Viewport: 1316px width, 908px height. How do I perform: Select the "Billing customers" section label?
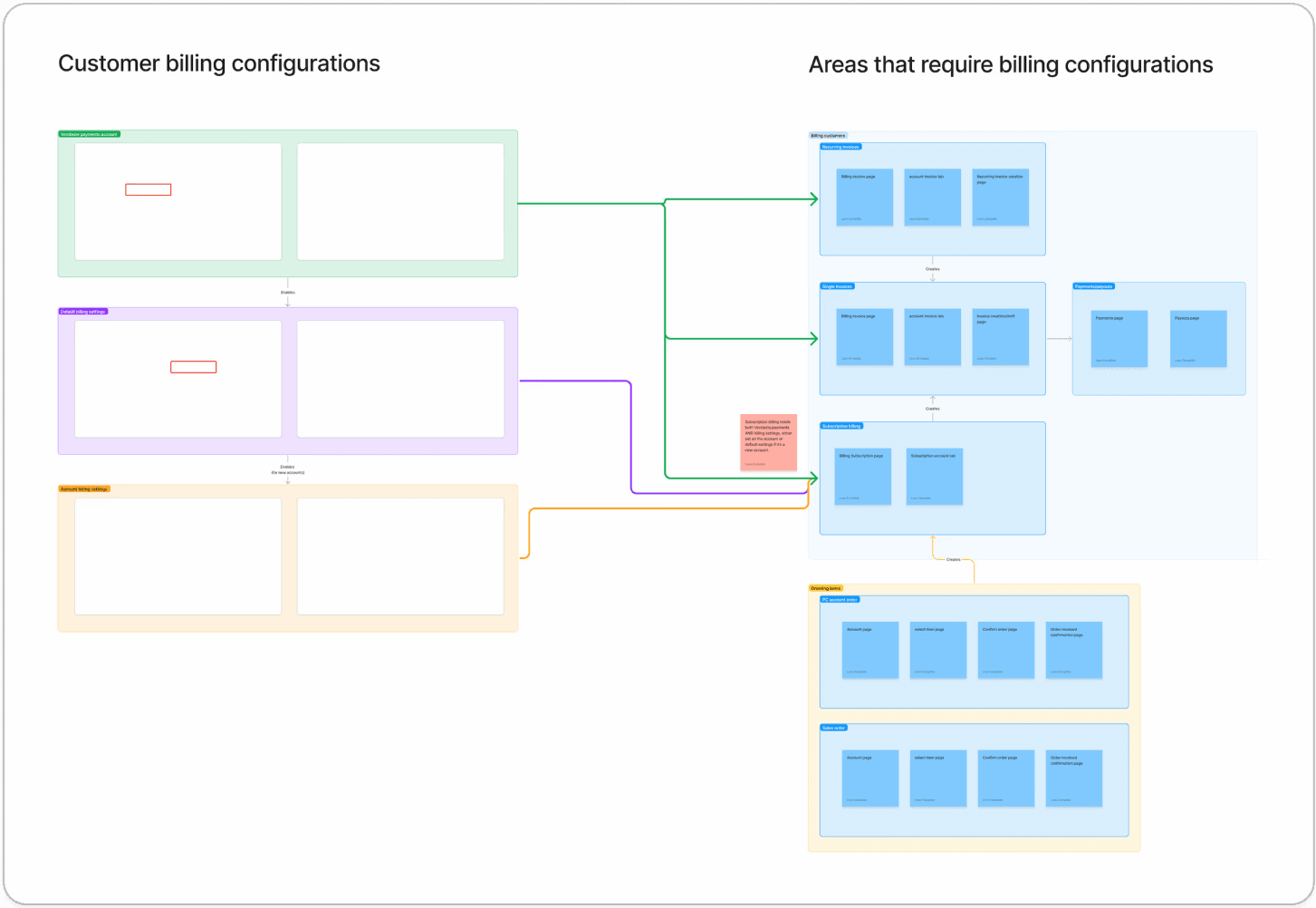pos(828,136)
